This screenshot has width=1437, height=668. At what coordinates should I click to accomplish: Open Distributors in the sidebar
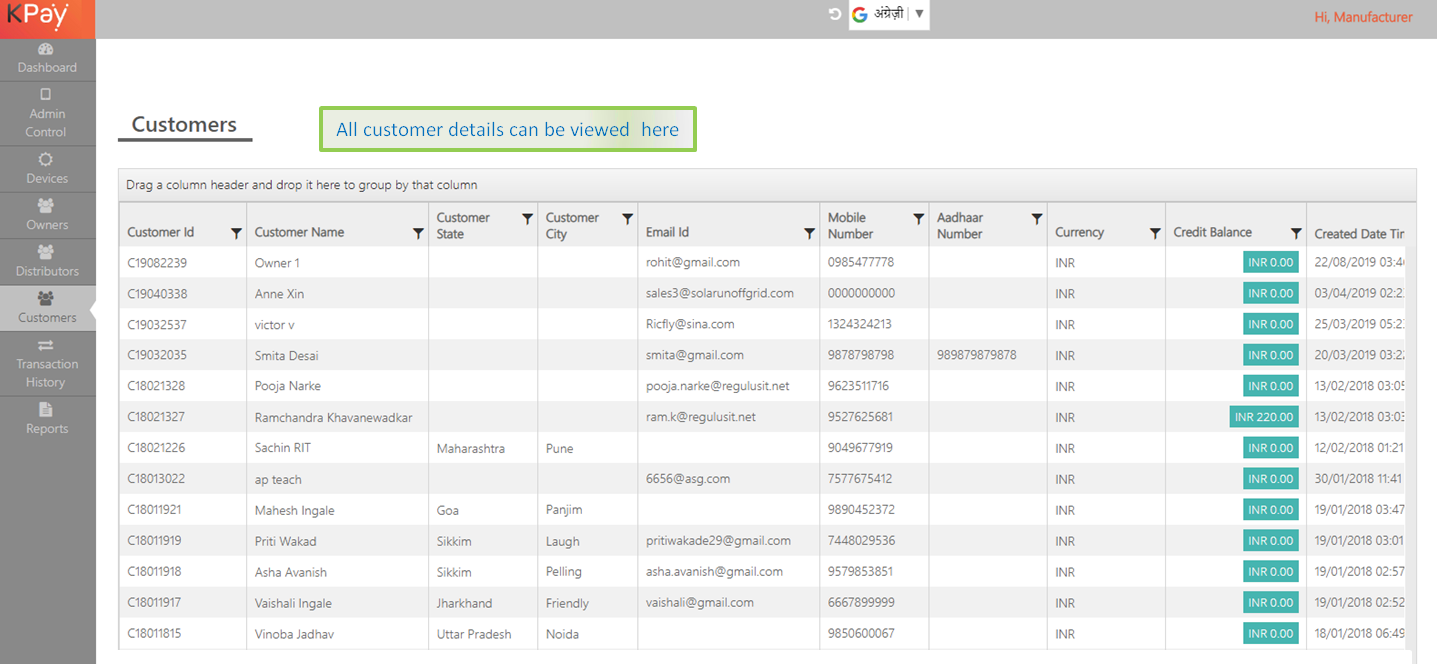pos(46,253)
